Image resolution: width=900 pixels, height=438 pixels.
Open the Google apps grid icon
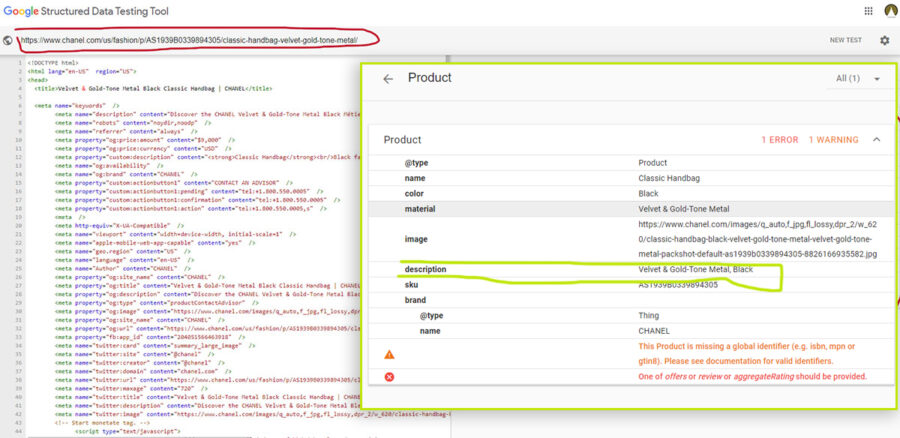[868, 11]
